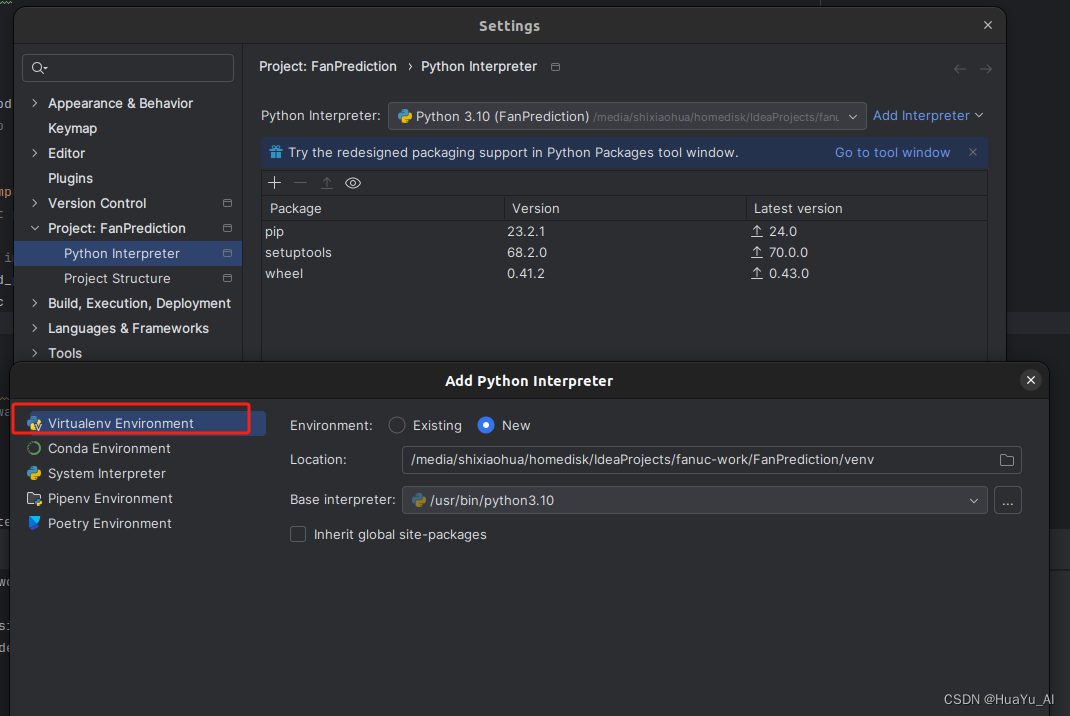Viewport: 1070px width, 716px height.
Task: Expand Appearance & Behavior tree node
Action: (35, 103)
